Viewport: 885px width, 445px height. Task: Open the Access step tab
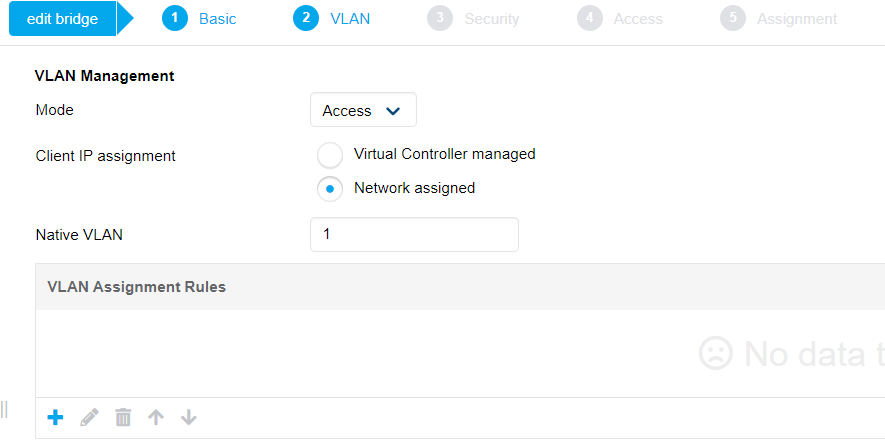point(638,19)
